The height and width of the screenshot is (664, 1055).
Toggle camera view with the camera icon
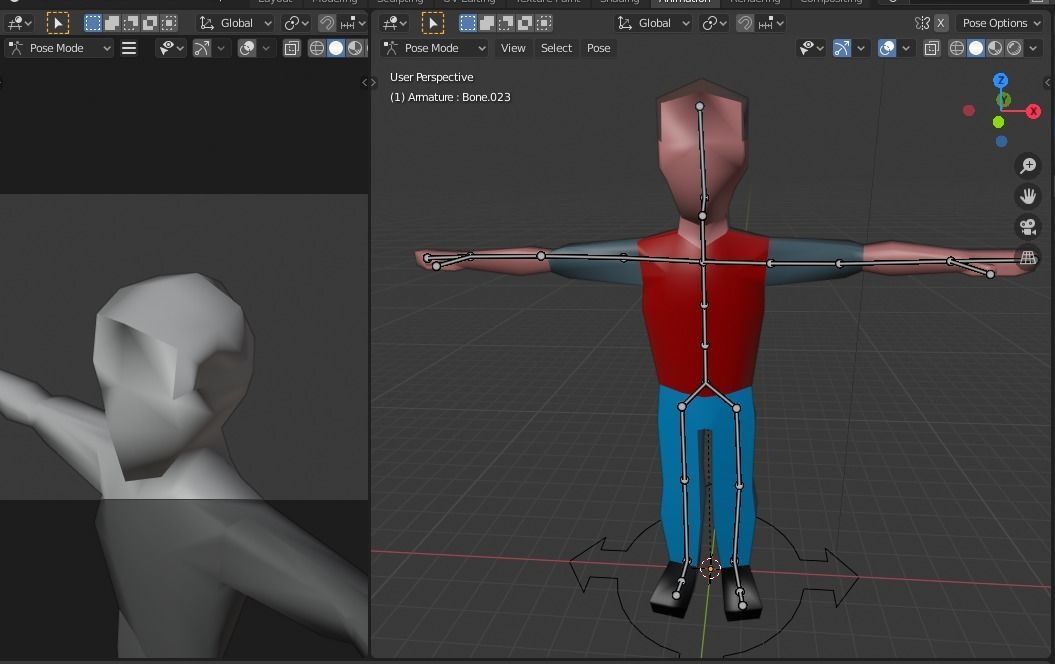tap(1027, 227)
